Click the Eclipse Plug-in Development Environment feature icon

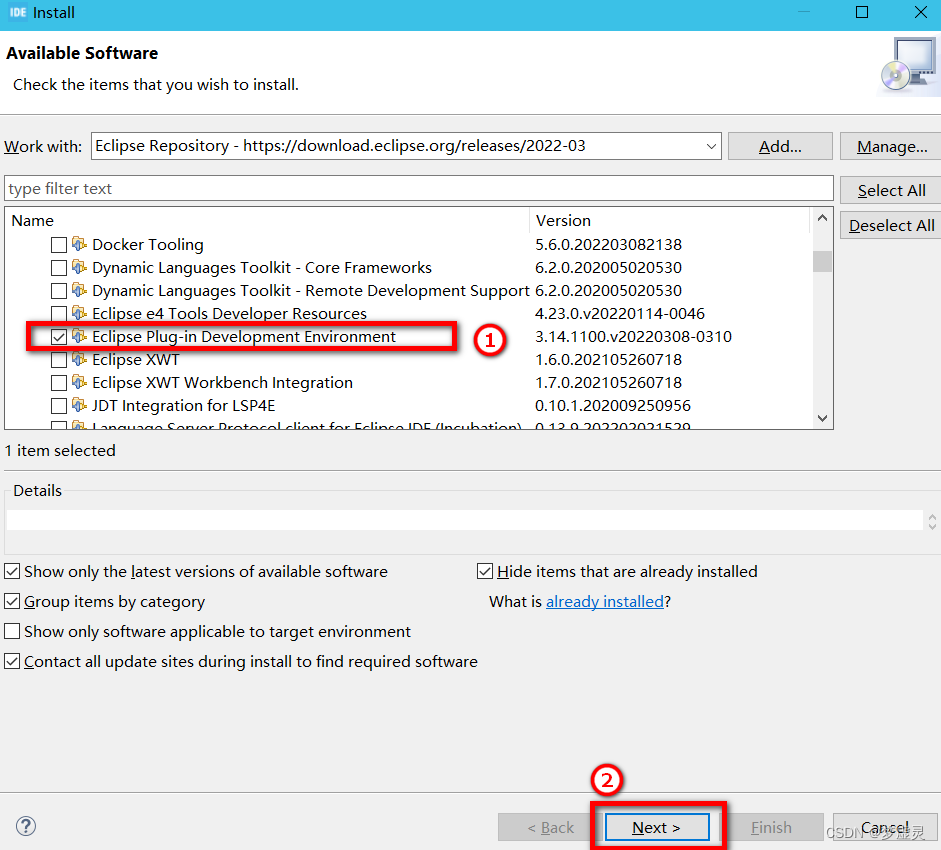point(79,336)
